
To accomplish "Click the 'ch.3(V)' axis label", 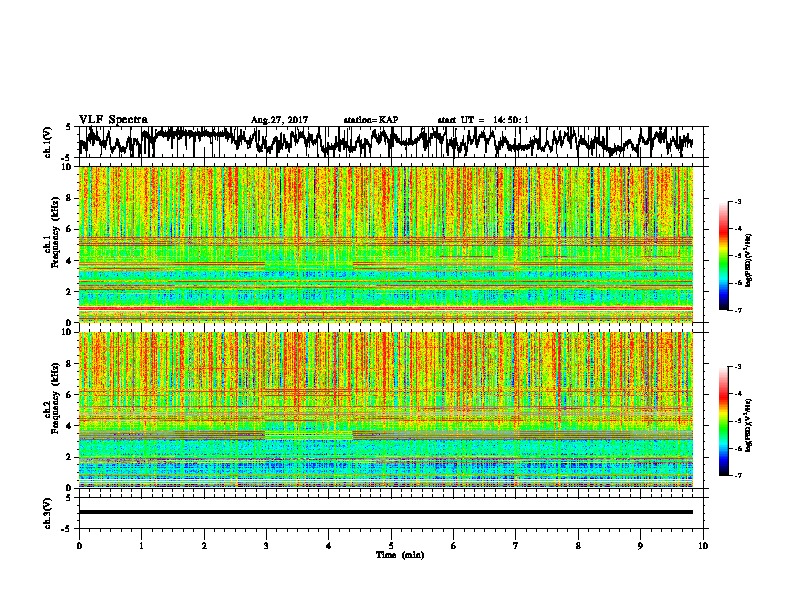I will pos(47,513).
